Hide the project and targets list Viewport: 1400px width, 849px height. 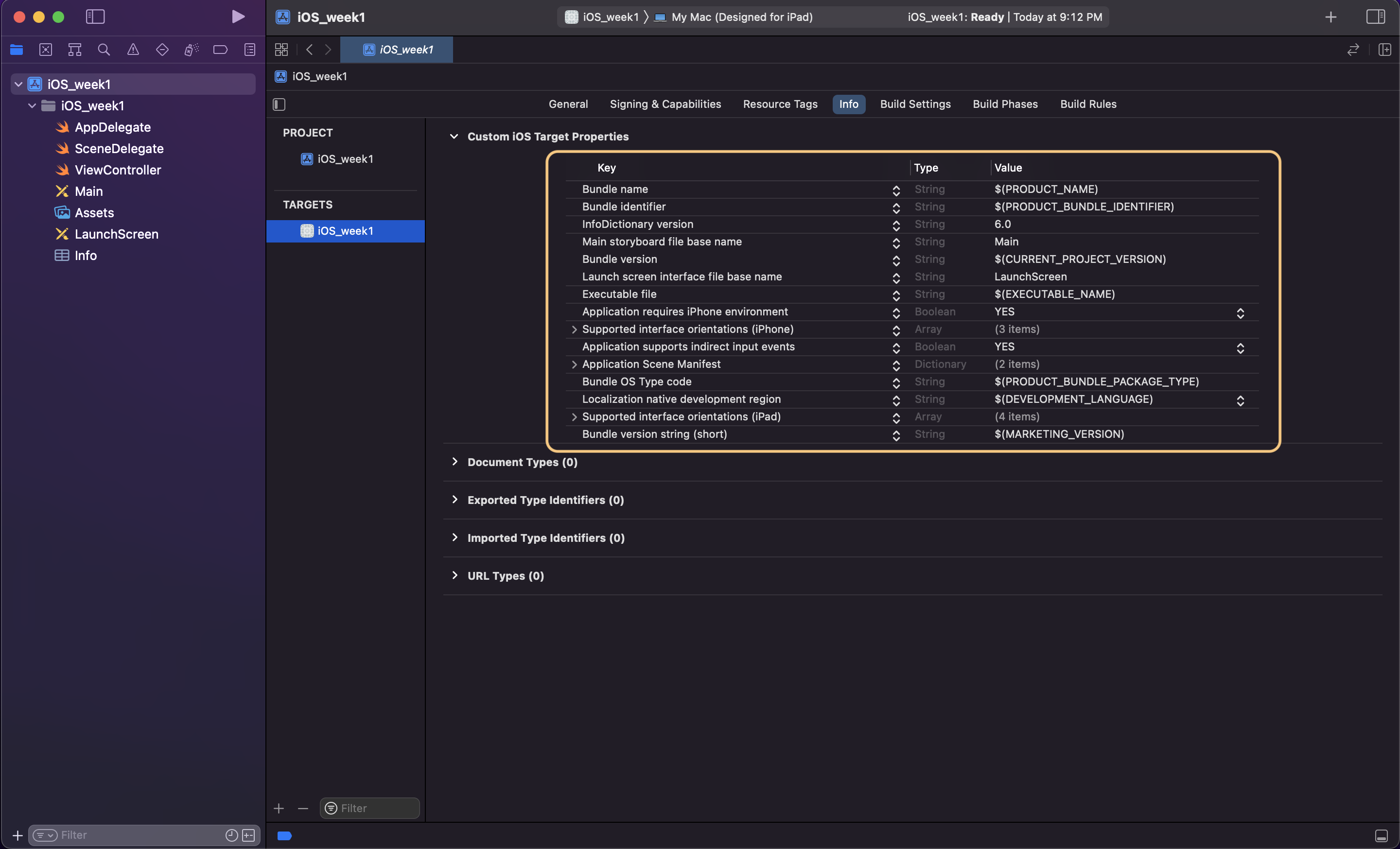pyautogui.click(x=279, y=104)
